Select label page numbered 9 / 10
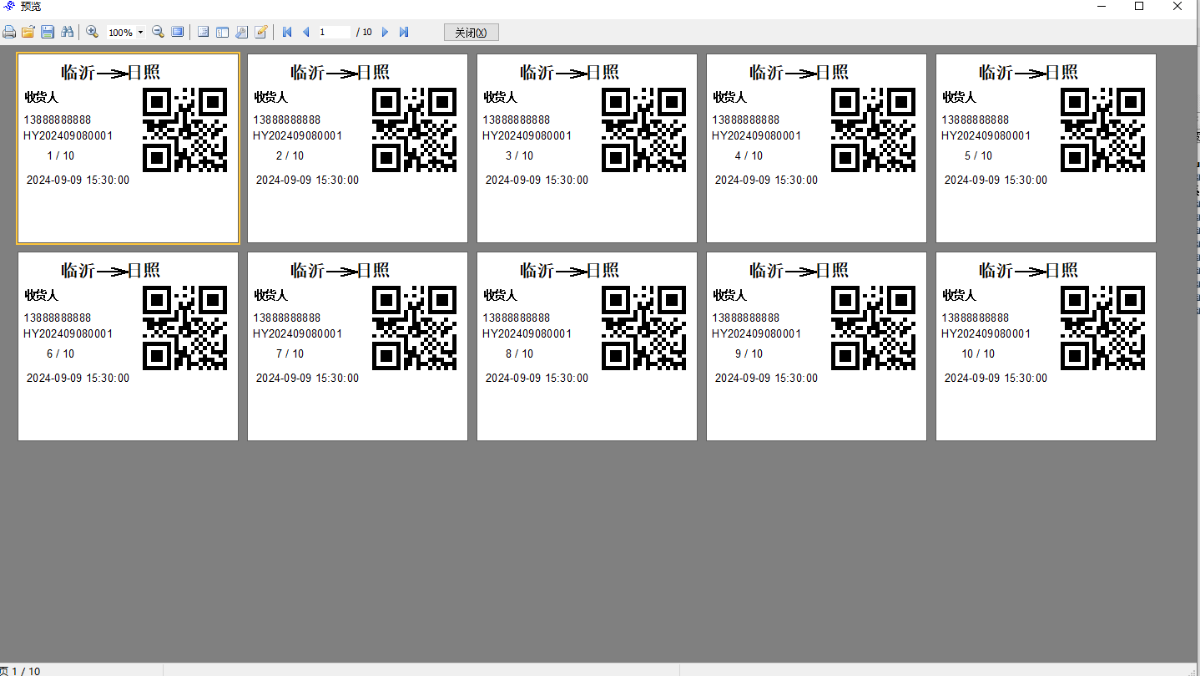 [817, 346]
